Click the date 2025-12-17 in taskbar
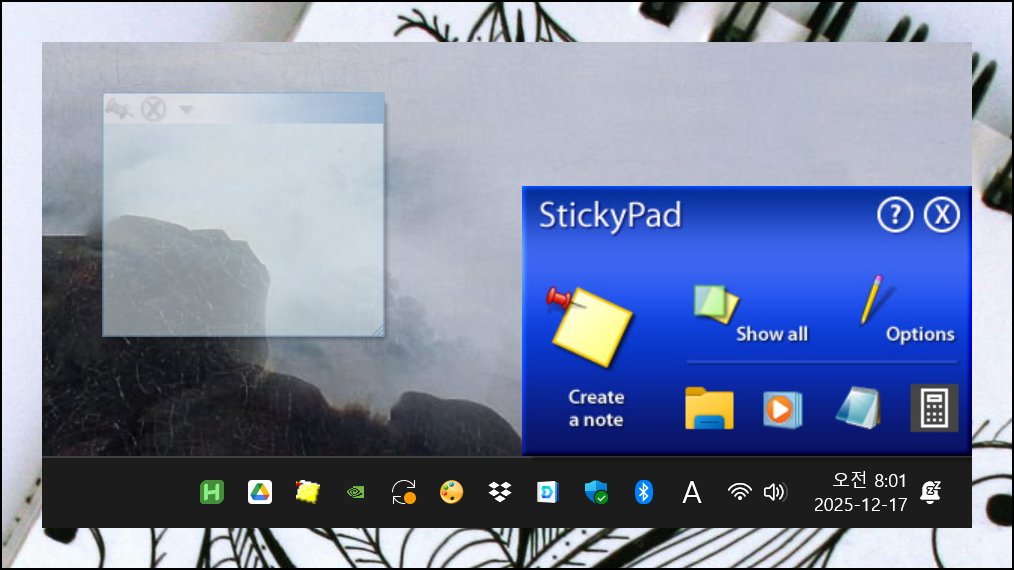The height and width of the screenshot is (570, 1014). [860, 505]
